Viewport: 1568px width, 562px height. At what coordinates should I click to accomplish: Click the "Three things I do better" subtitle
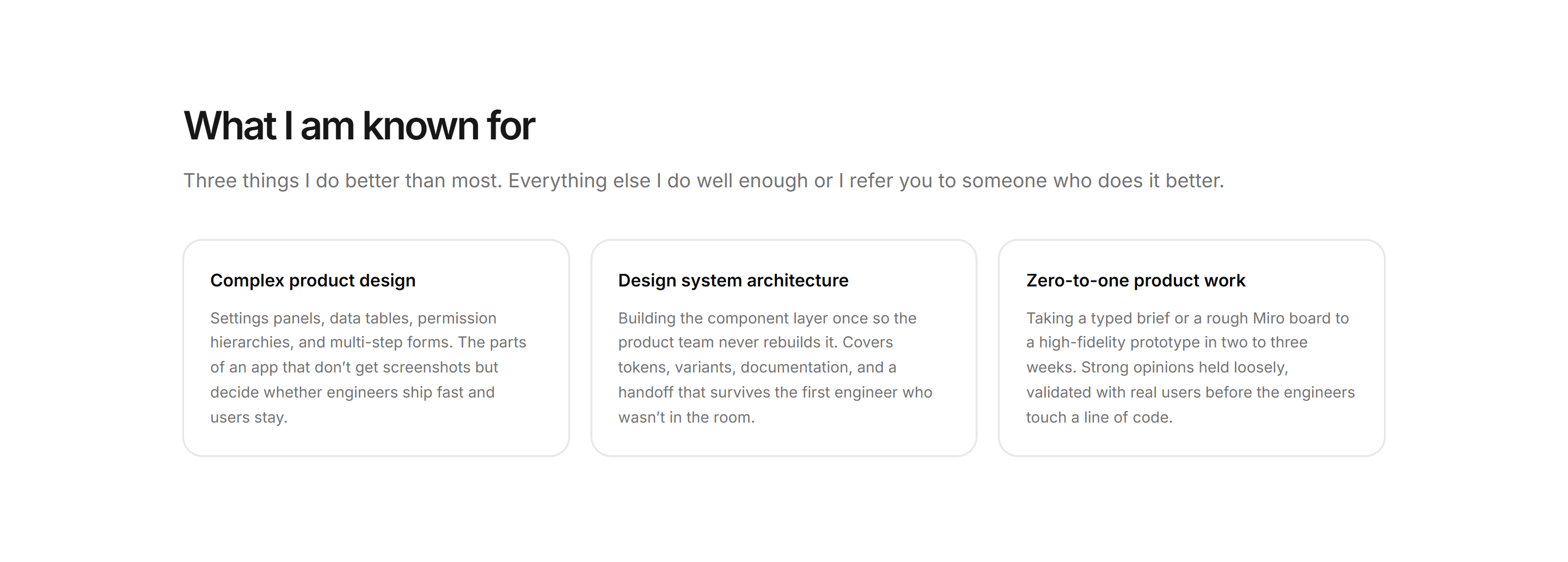tap(703, 181)
